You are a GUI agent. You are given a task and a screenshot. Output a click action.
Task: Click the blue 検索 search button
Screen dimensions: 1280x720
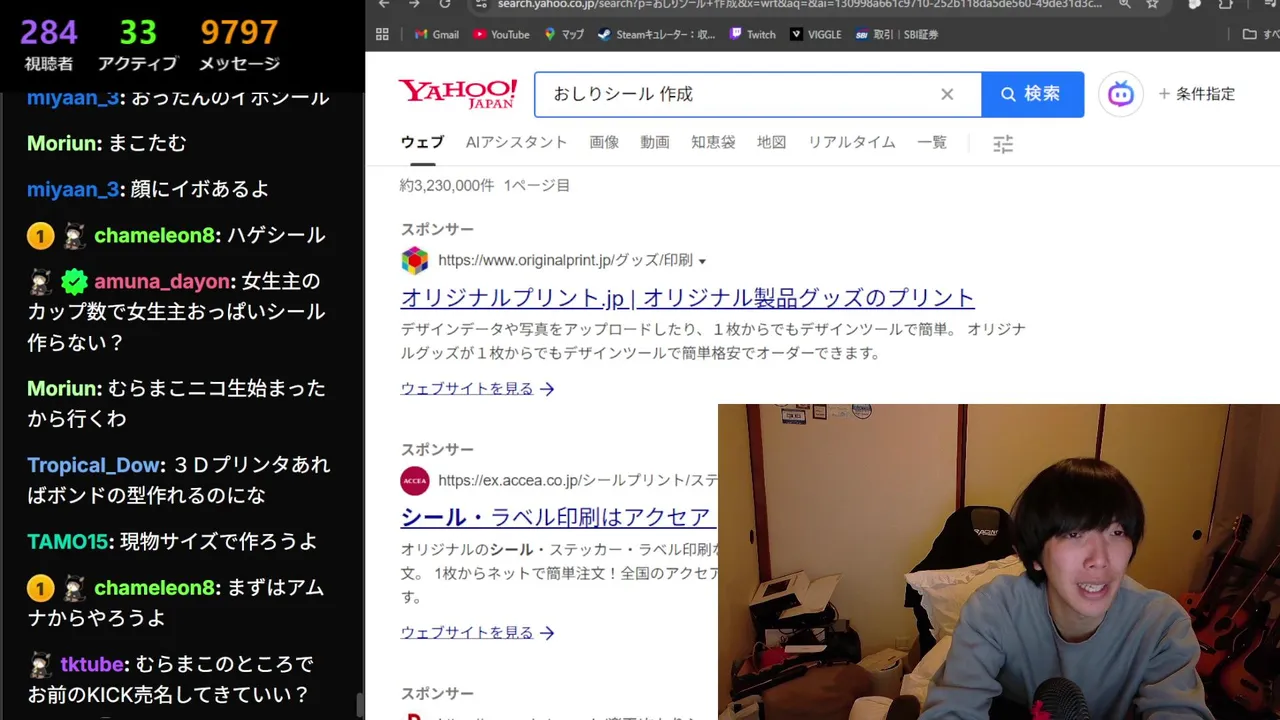[x=1032, y=94]
